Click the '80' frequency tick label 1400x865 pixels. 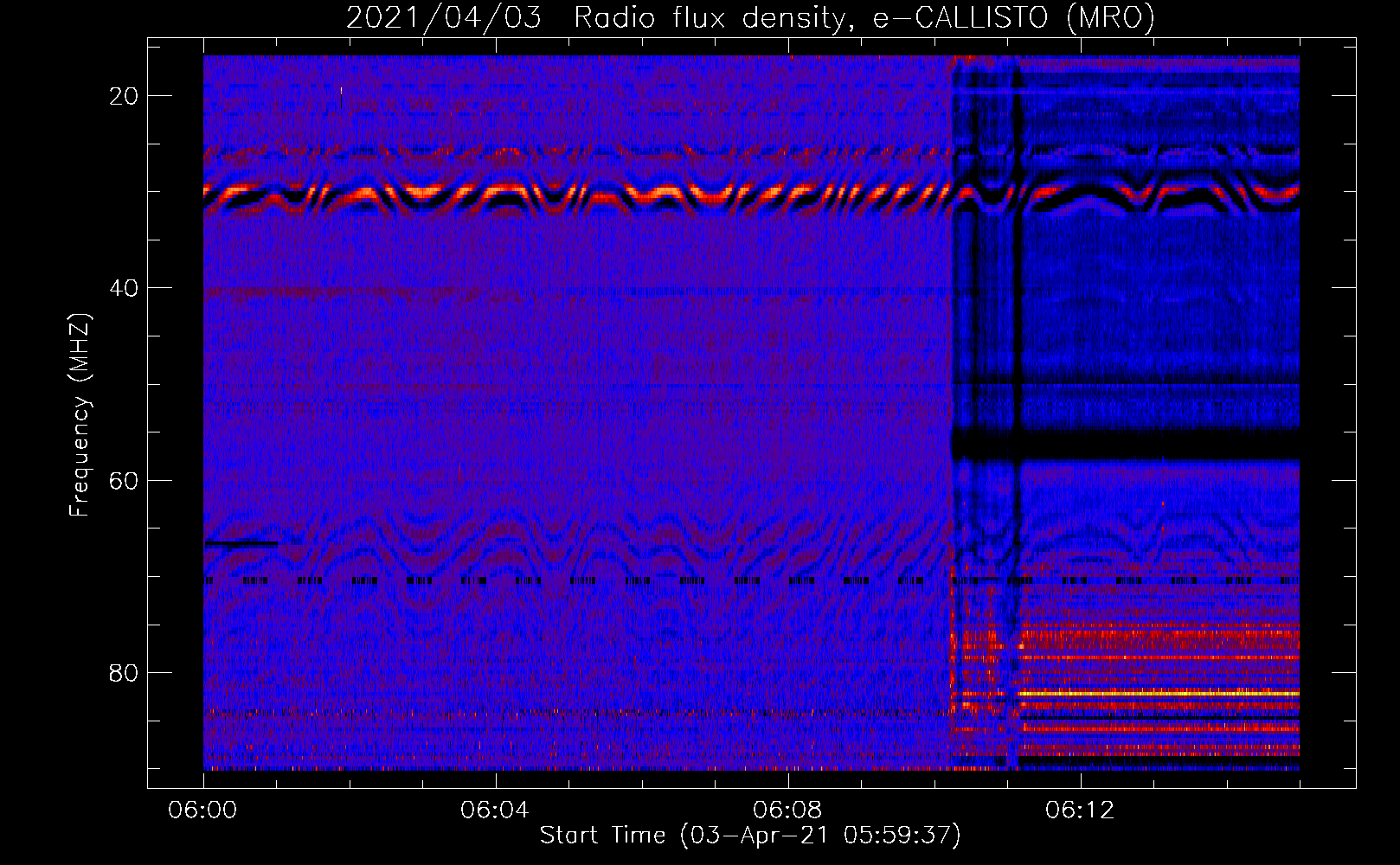[x=125, y=672]
